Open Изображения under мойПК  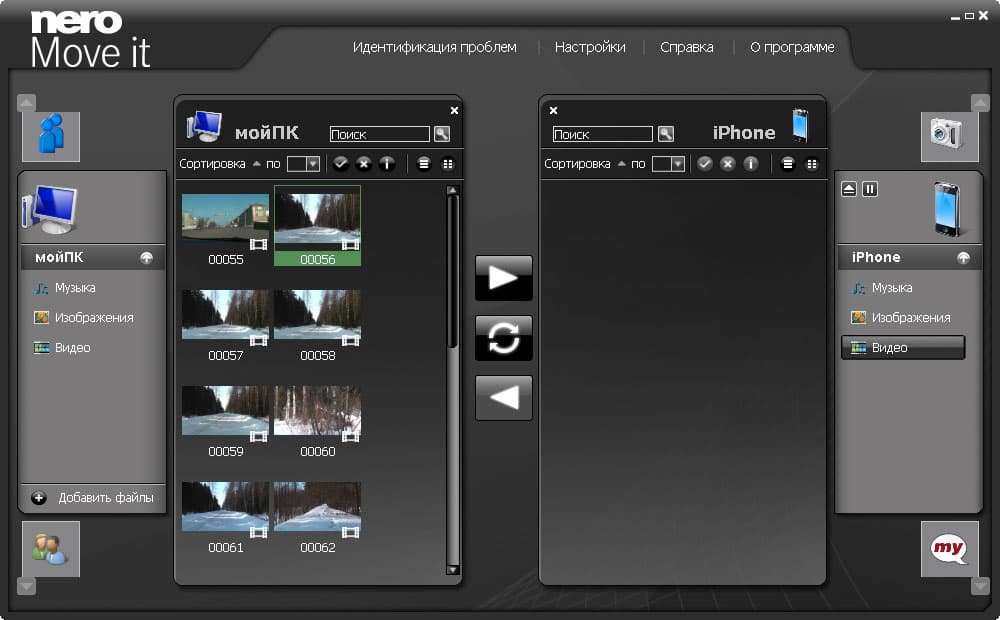pyautogui.click(x=84, y=318)
